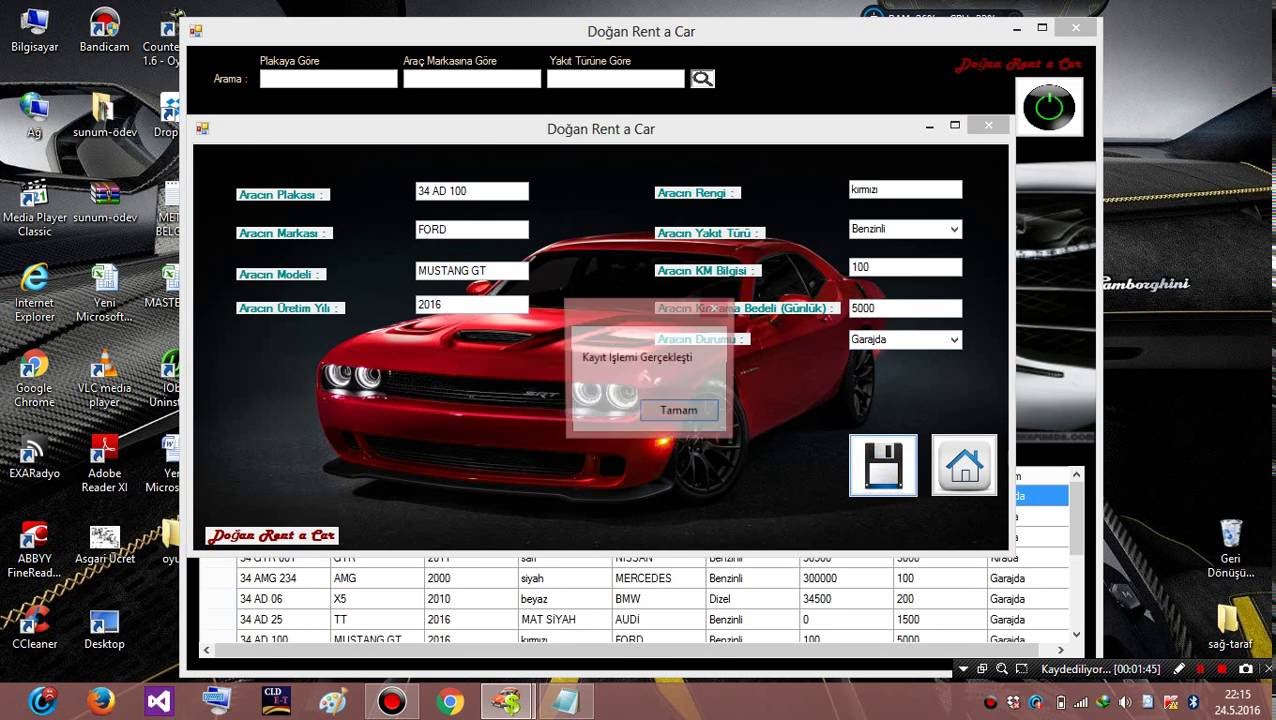The image size is (1276, 720).
Task: Click the Aracın Üretim Yılı field showing 2016
Action: [x=472, y=304]
